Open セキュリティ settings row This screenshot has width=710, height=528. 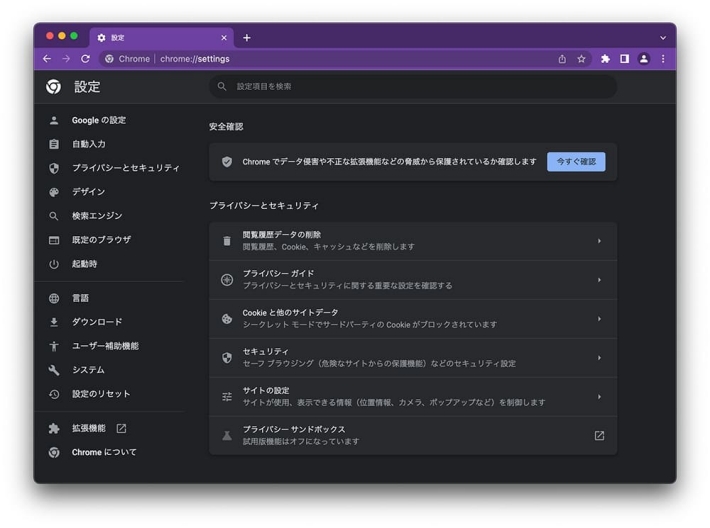point(413,358)
